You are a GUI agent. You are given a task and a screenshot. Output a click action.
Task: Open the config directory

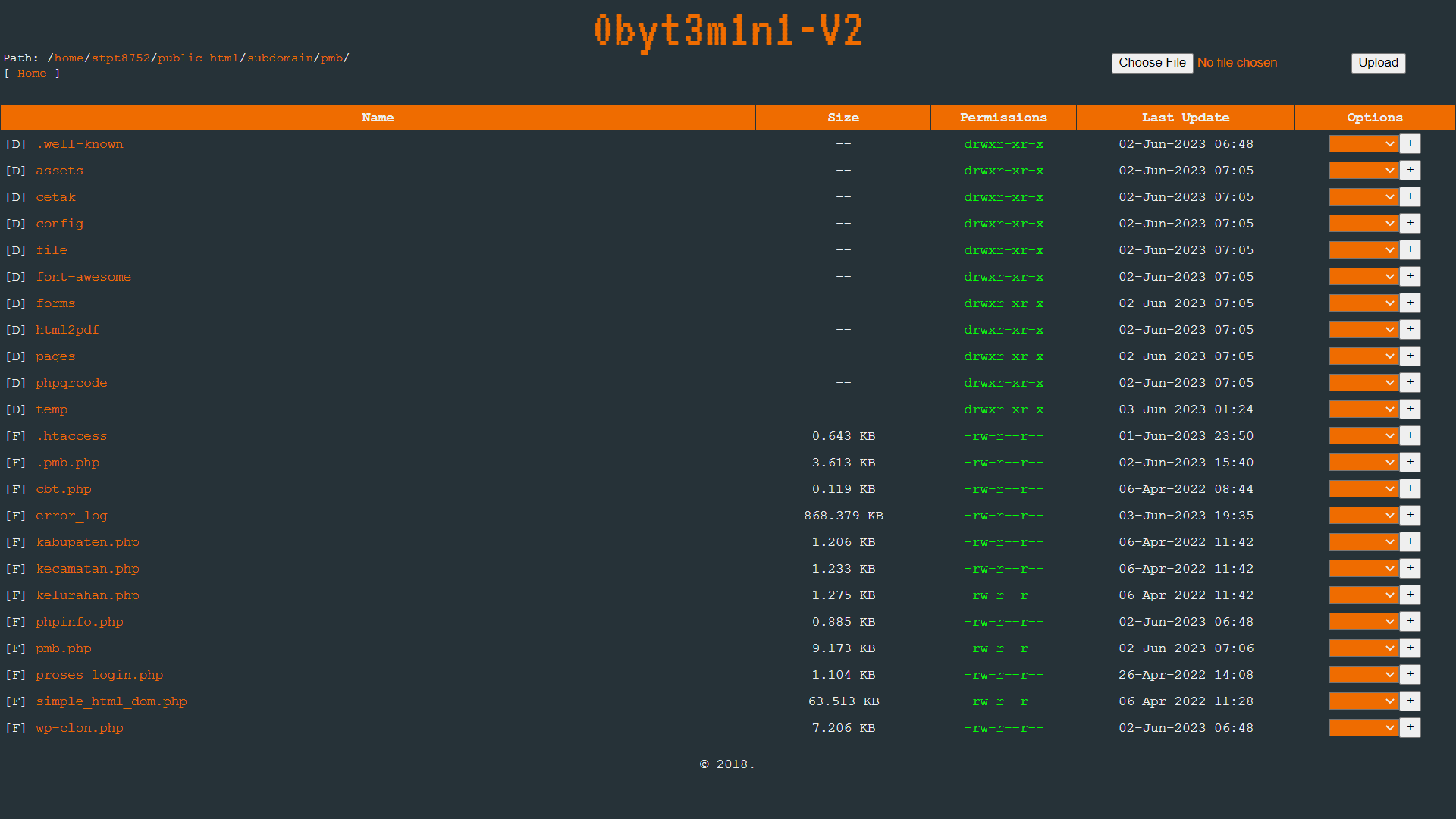point(59,224)
